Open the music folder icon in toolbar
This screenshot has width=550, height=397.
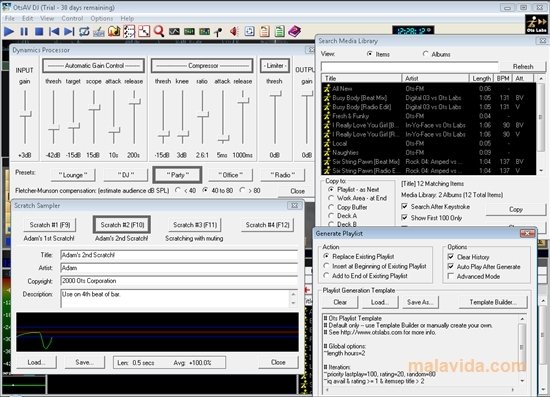(x=114, y=32)
